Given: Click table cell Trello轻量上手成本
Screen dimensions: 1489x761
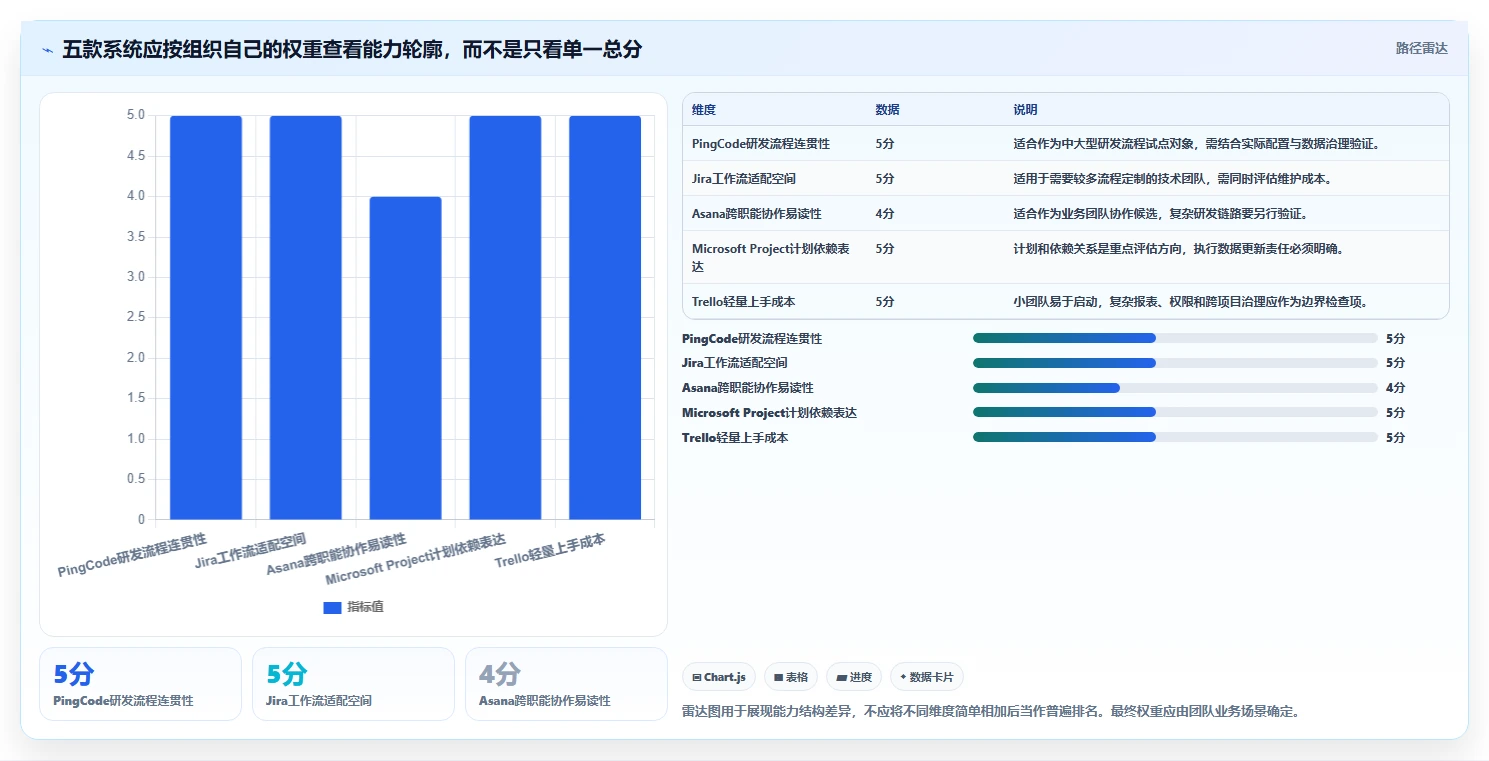Looking at the screenshot, I should tap(743, 302).
